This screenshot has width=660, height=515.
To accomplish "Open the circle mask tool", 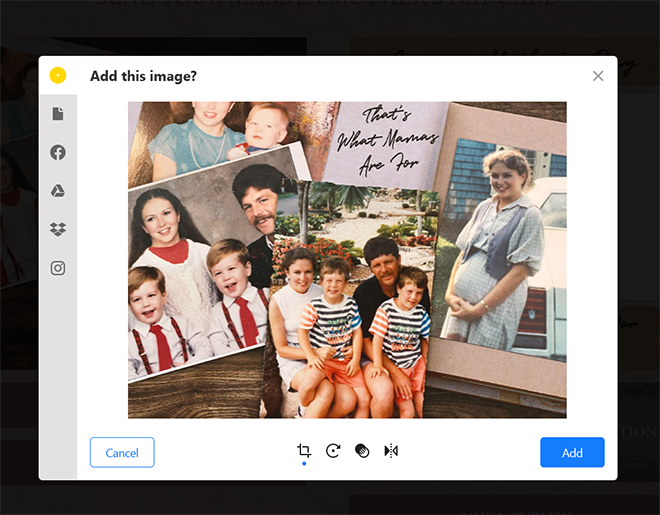I will coord(362,451).
